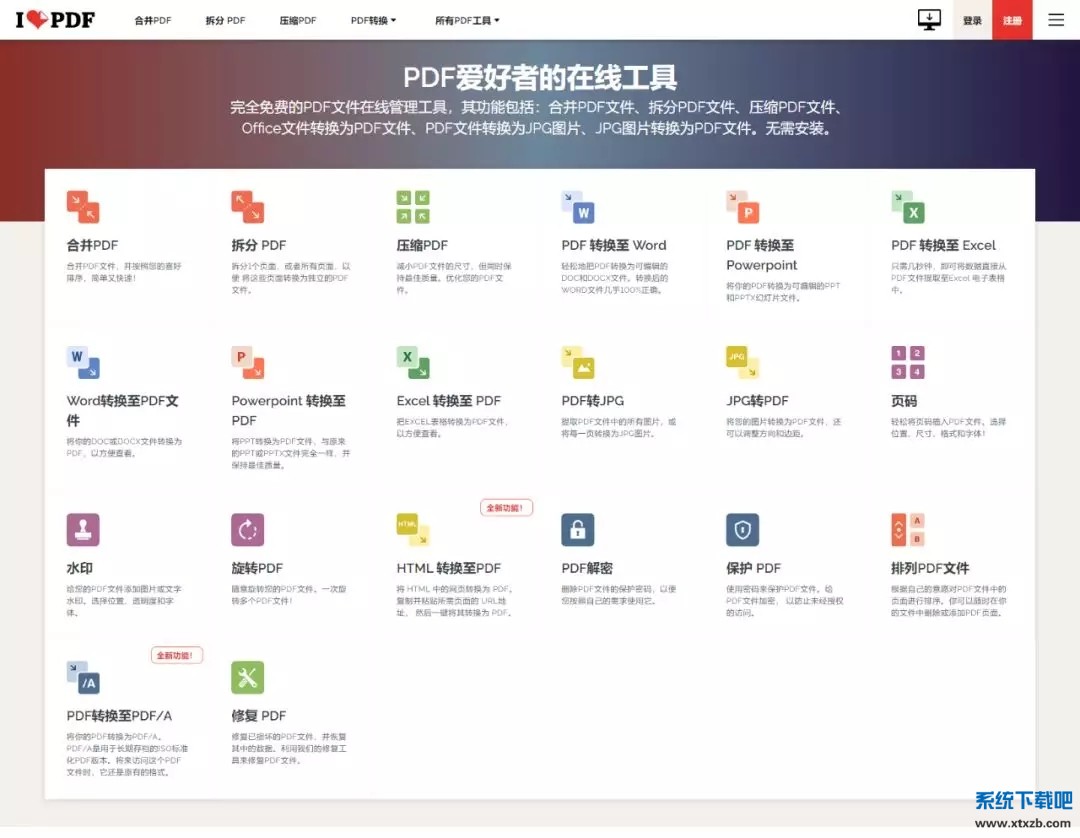This screenshot has width=1080, height=838.
Task: Open the hamburger menu in header
Action: [x=1056, y=20]
